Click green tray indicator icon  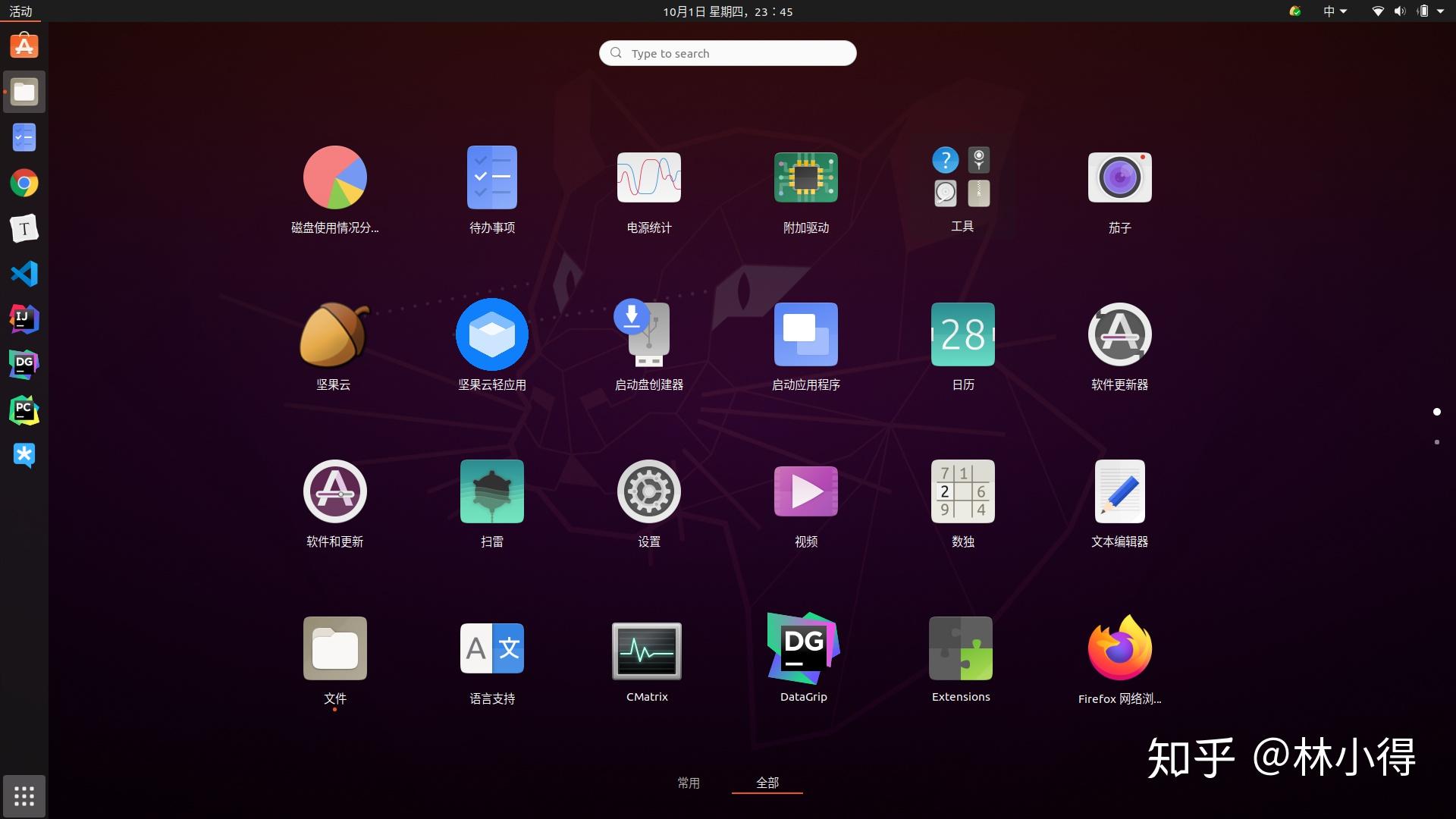tap(1295, 11)
